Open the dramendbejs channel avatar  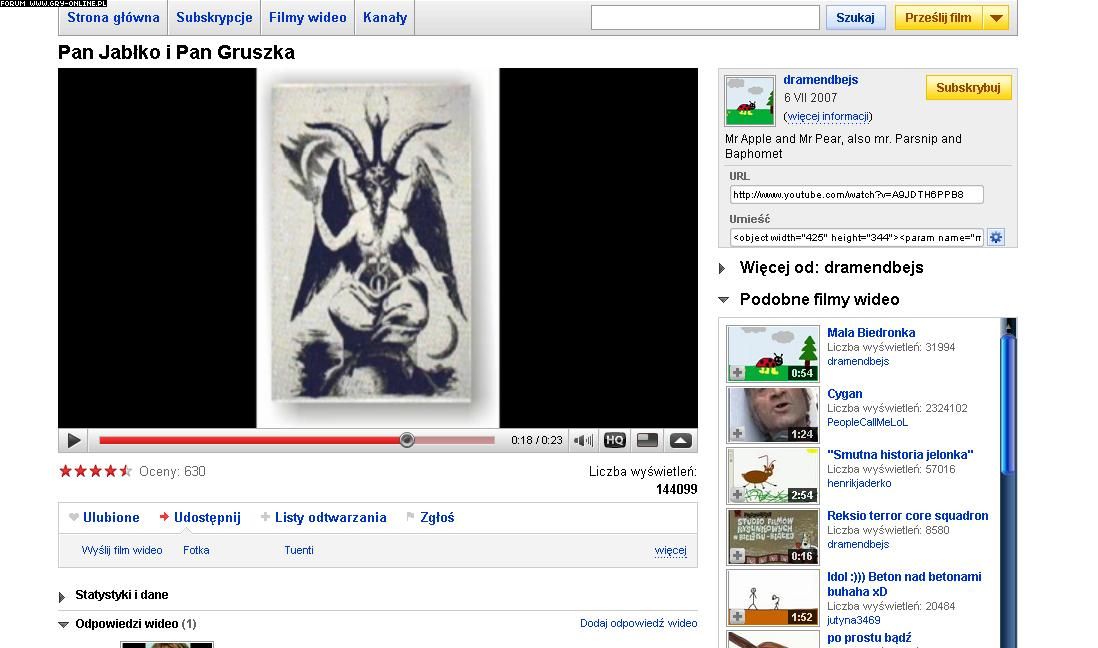coord(750,100)
